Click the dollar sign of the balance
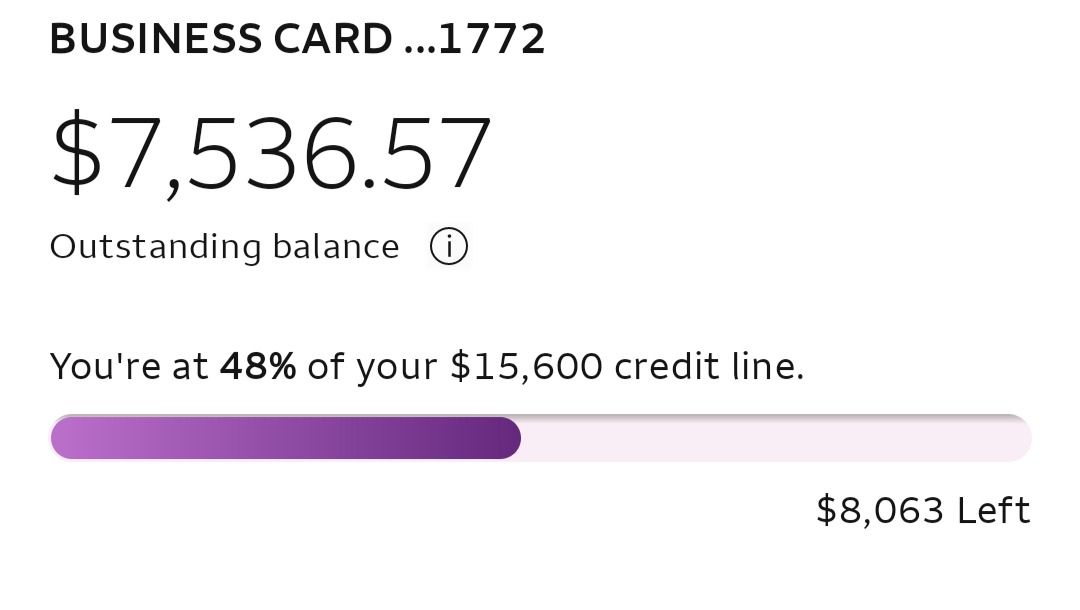 [76, 153]
